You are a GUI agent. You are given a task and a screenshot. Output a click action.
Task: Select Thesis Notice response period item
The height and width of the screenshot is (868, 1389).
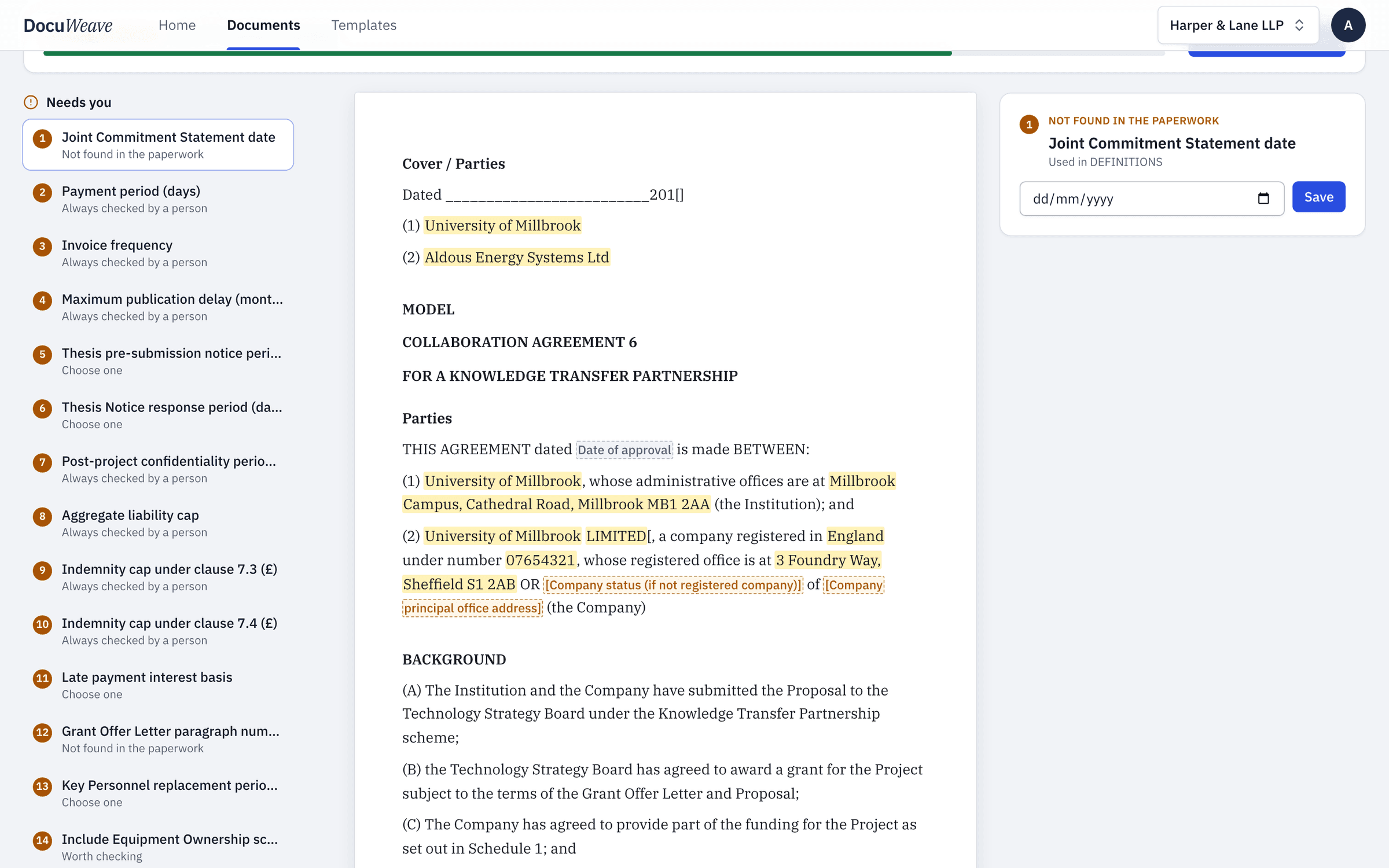158,415
